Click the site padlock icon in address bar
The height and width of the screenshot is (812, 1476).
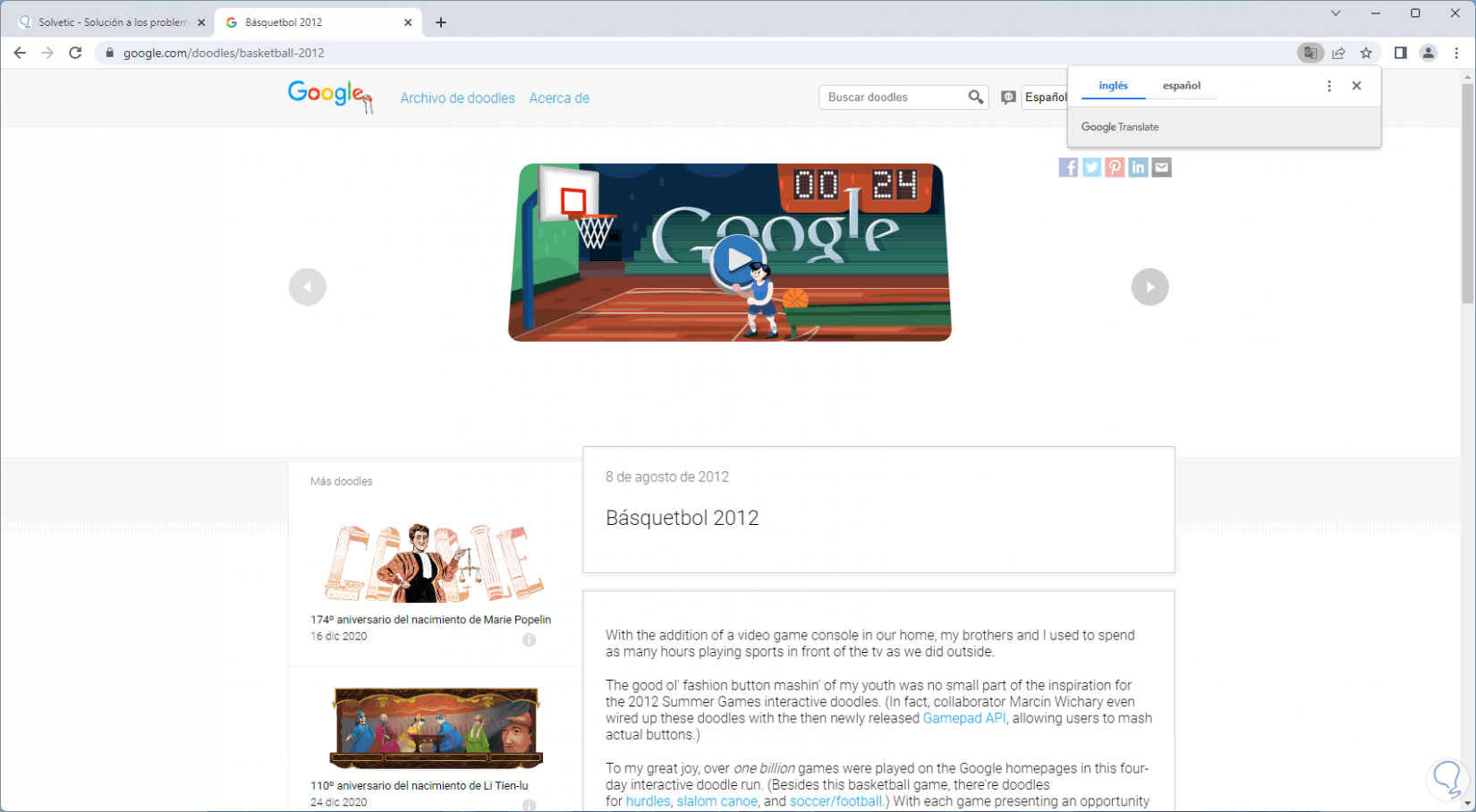tap(110, 53)
